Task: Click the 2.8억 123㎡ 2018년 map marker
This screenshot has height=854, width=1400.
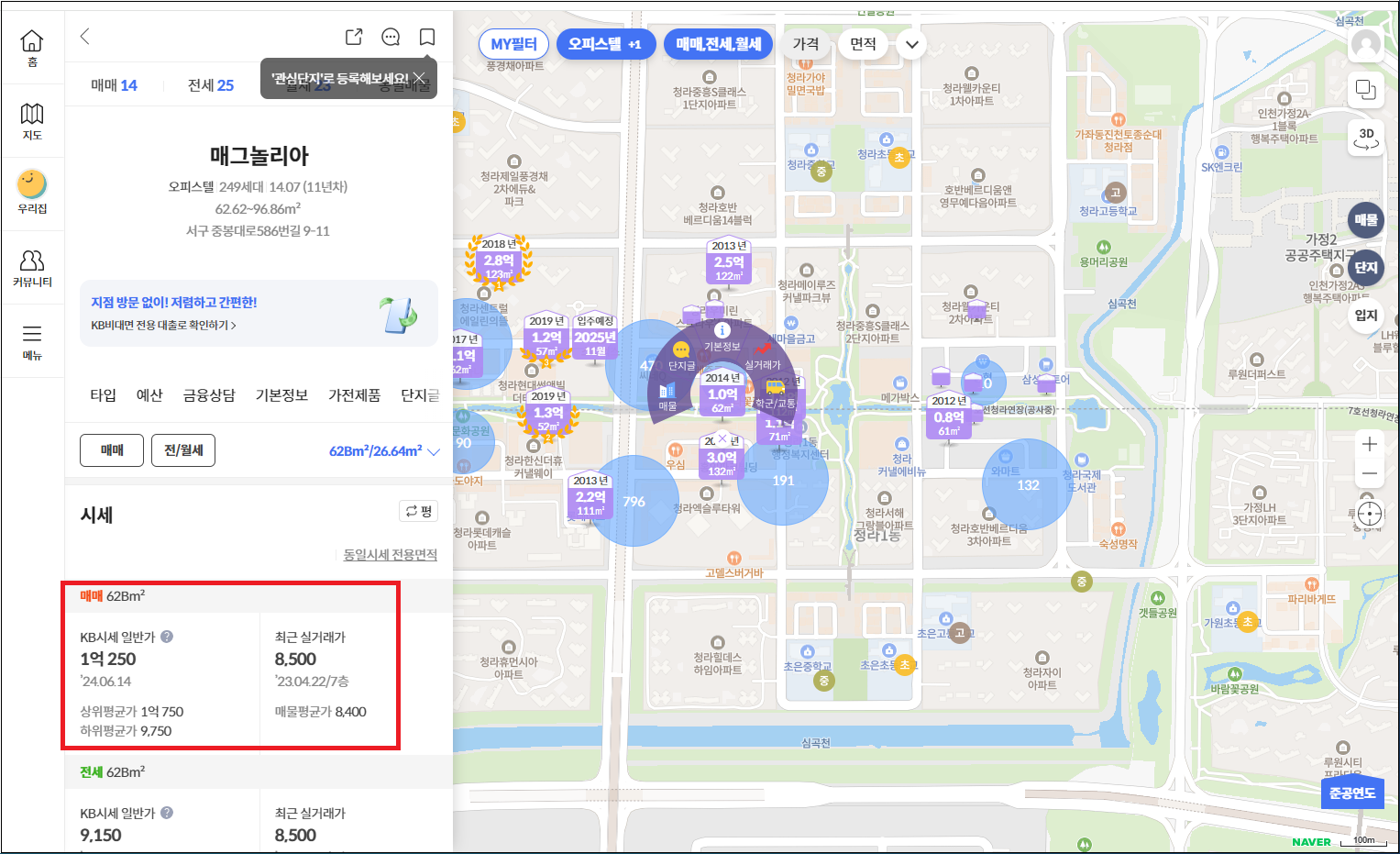Action: (499, 261)
